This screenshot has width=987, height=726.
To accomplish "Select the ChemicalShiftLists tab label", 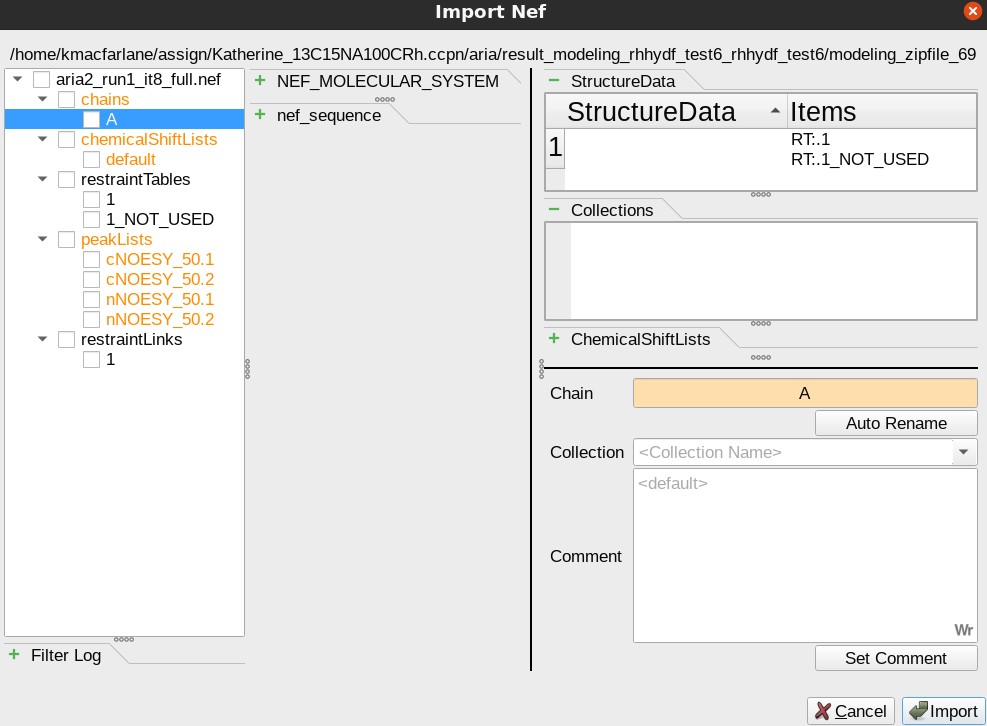I will click(x=640, y=339).
